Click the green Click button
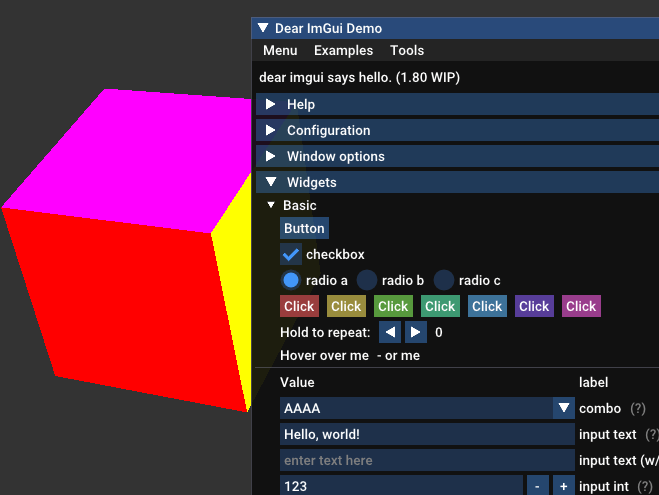Viewport: 659px width, 495px height. tap(393, 306)
